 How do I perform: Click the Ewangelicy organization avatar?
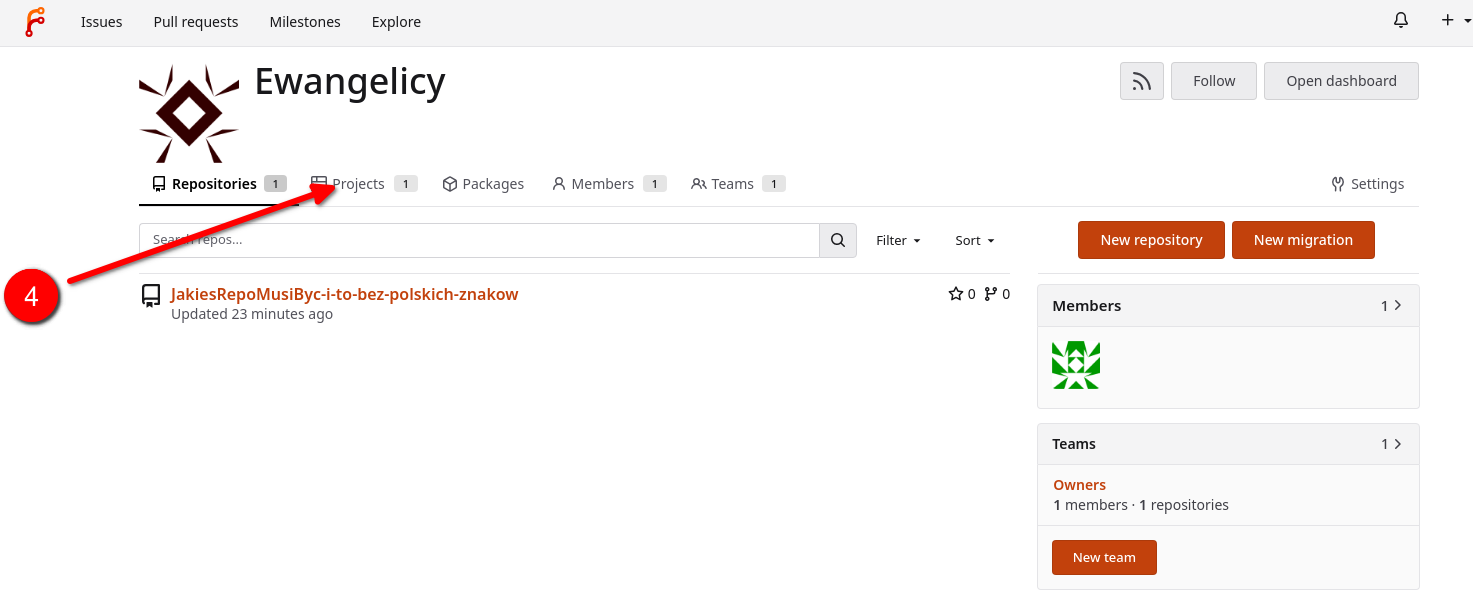click(189, 114)
